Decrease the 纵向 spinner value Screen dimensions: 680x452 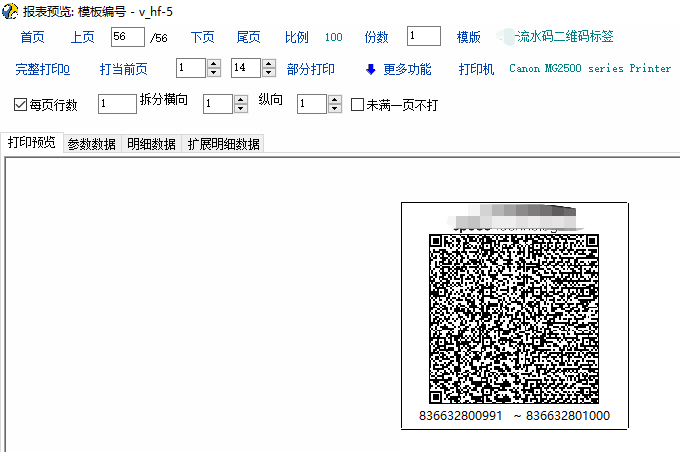coord(335,109)
